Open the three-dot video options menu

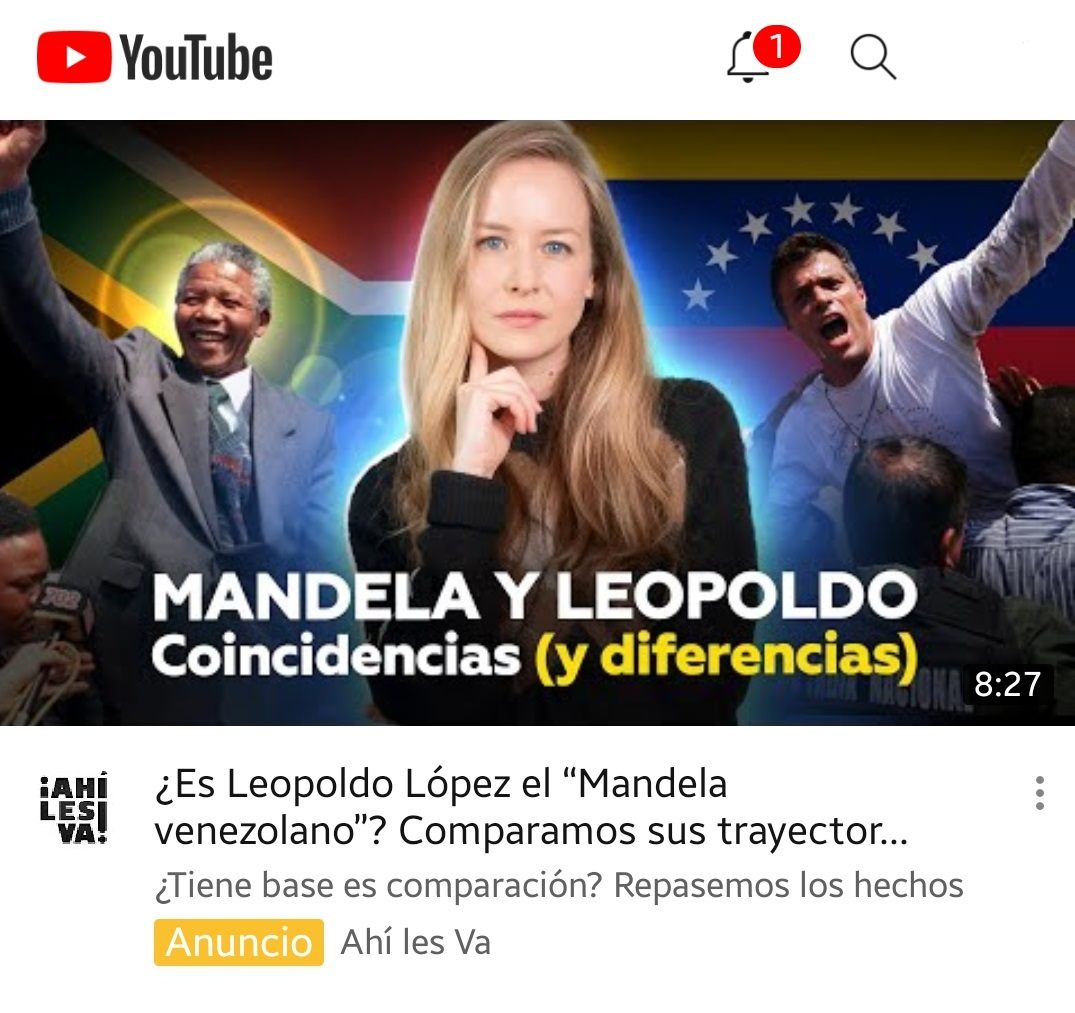[x=1040, y=793]
